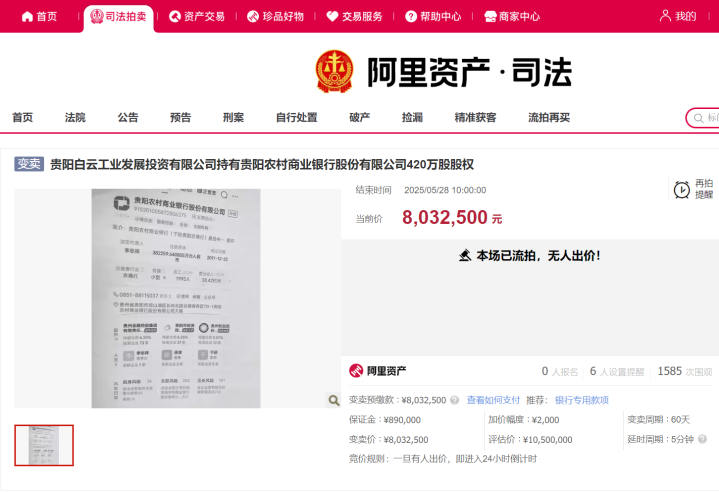This screenshot has height=492, width=719.
Task: Open the 公告 navigation item
Action: [128, 117]
